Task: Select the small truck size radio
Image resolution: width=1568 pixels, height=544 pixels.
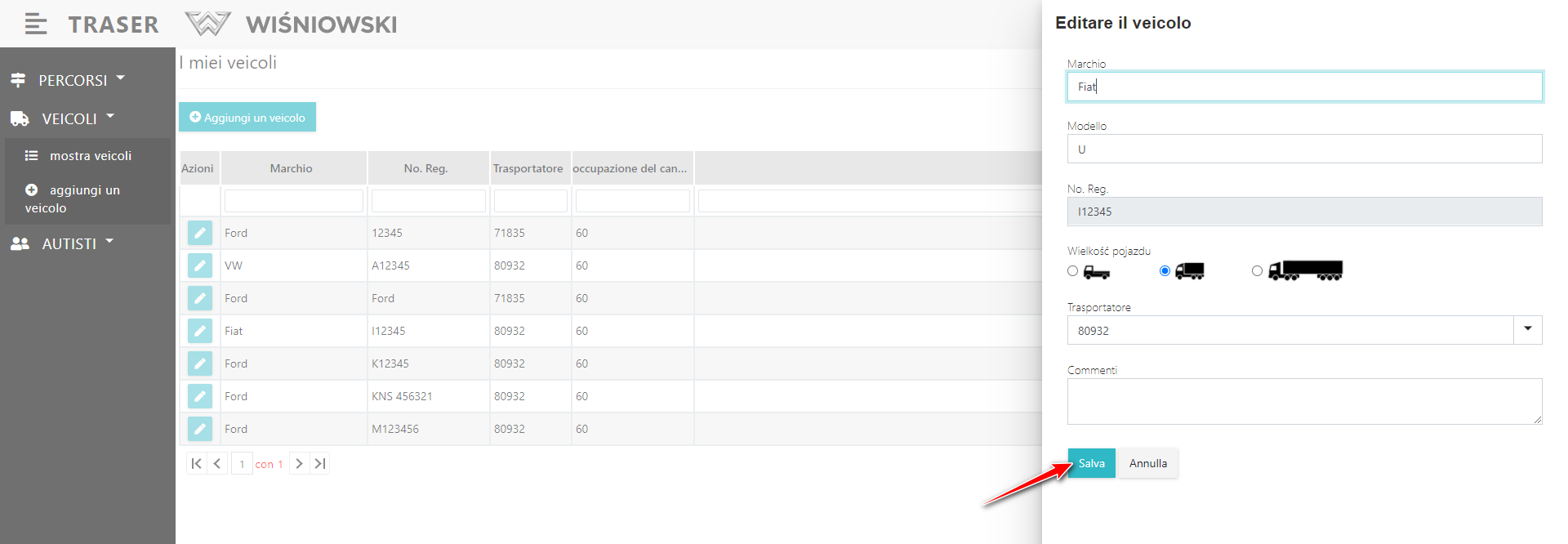Action: pos(1073,271)
